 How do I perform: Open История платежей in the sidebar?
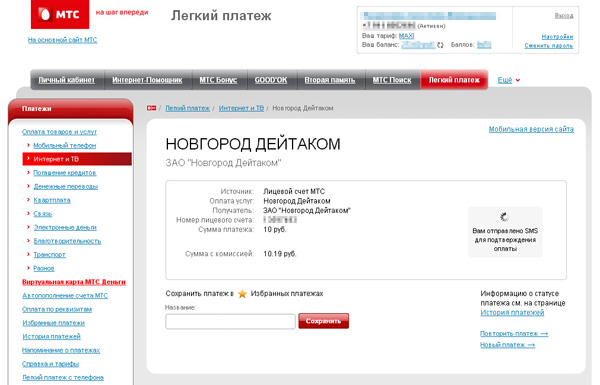[51, 336]
